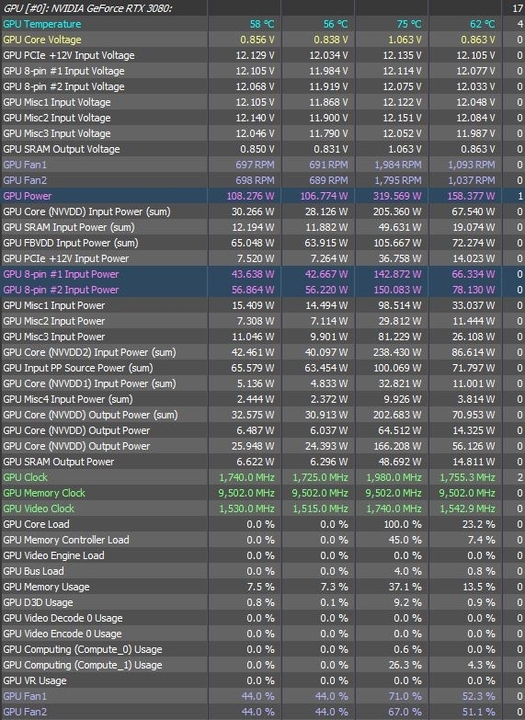Click the 1,980.0 MHz GPU Clock maximum value

[394, 478]
